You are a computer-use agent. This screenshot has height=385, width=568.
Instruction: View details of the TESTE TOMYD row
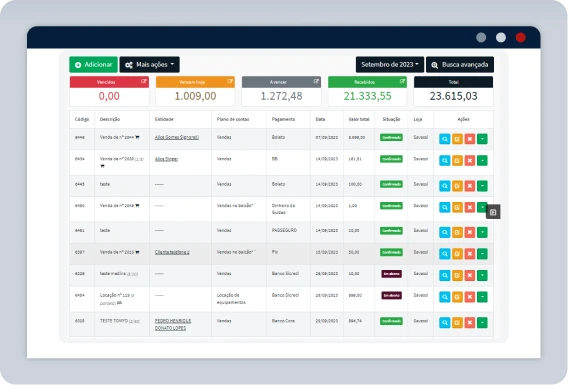(x=444, y=322)
